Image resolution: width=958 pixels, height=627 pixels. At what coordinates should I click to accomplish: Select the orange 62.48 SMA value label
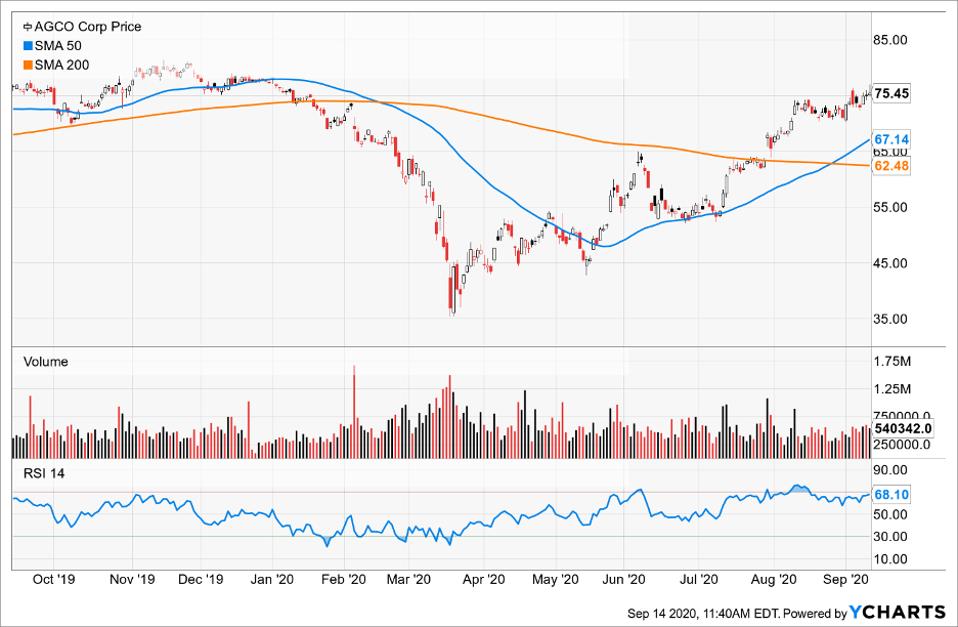(x=891, y=165)
